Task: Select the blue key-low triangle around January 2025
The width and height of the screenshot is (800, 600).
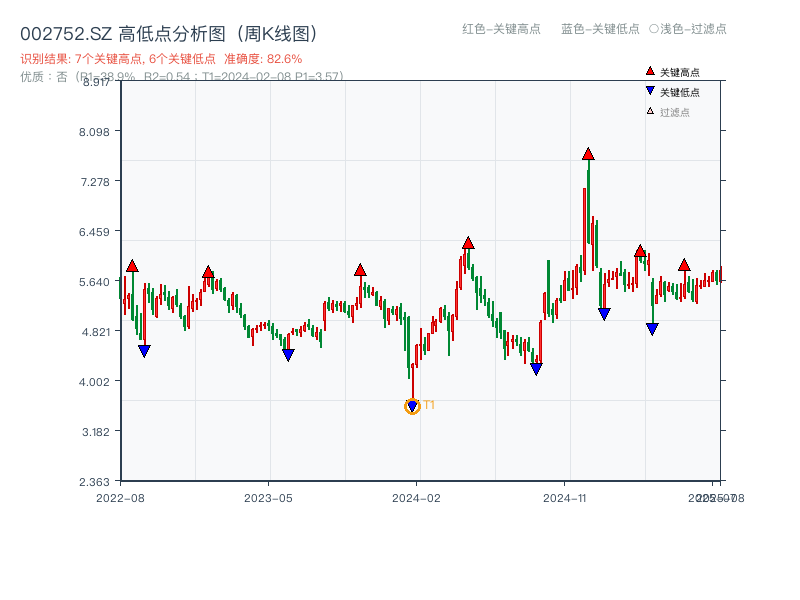Action: coord(604,314)
